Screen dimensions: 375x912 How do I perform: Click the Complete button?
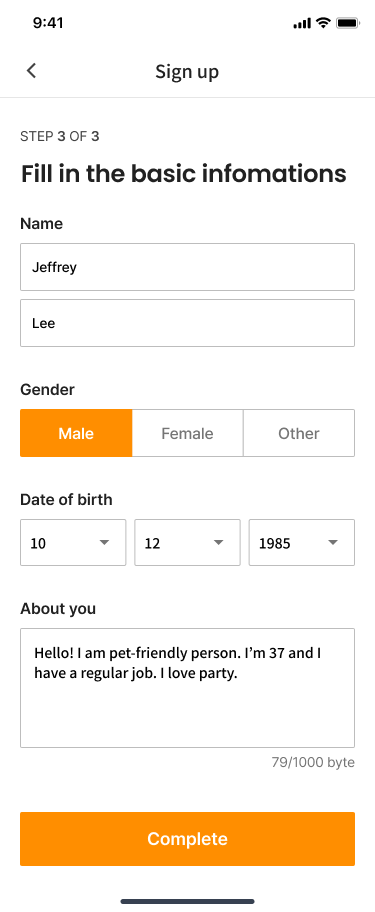coord(187,839)
